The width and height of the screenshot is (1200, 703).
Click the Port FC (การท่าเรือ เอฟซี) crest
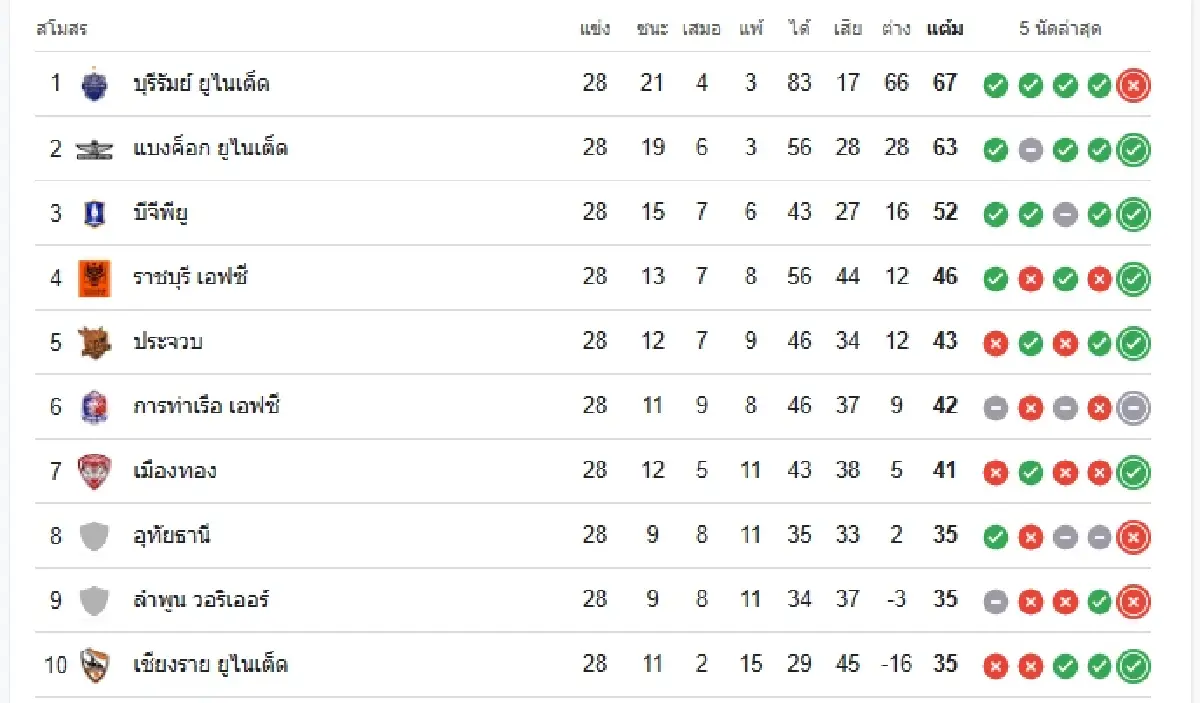click(x=93, y=407)
